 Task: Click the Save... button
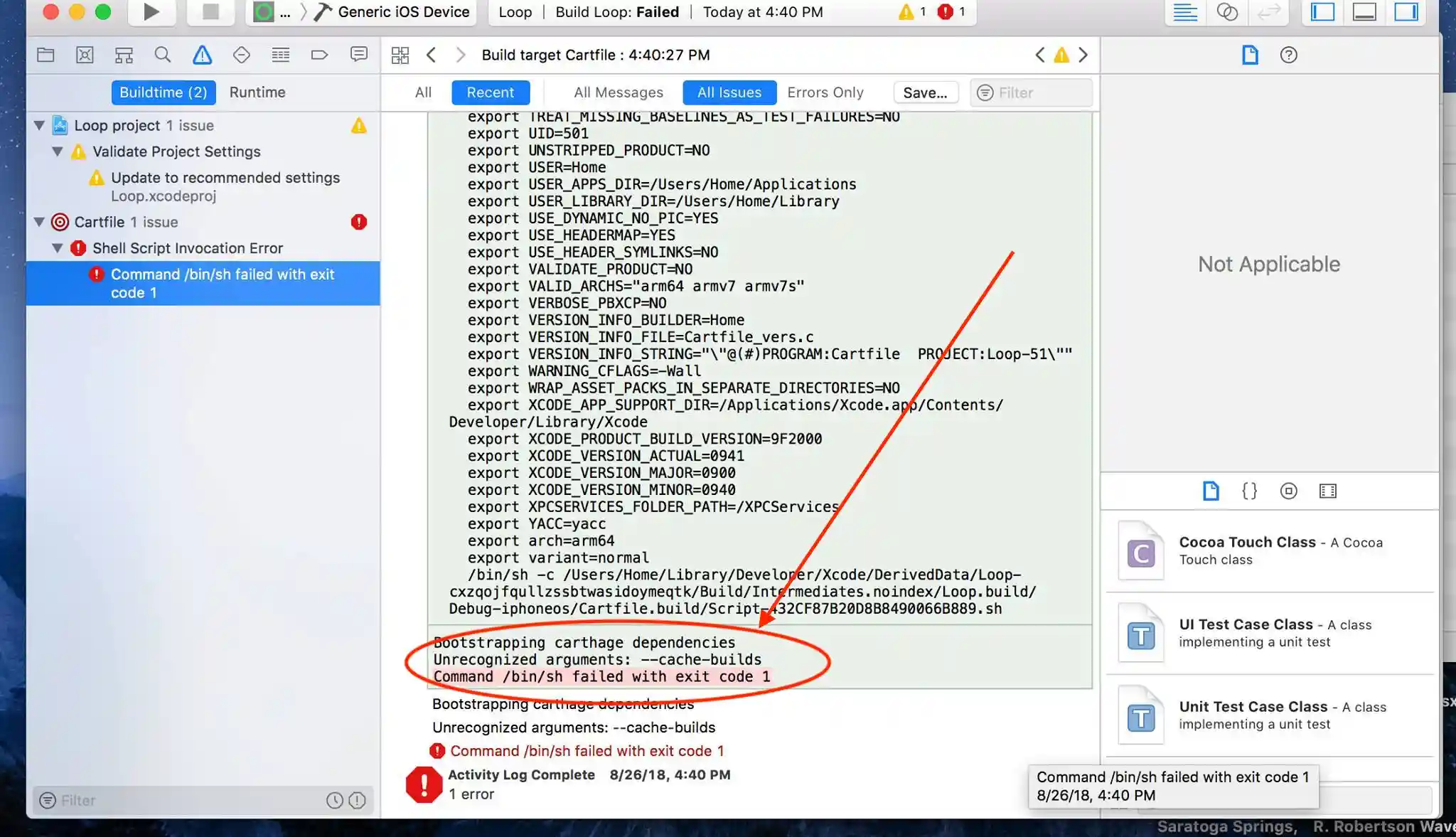click(924, 92)
